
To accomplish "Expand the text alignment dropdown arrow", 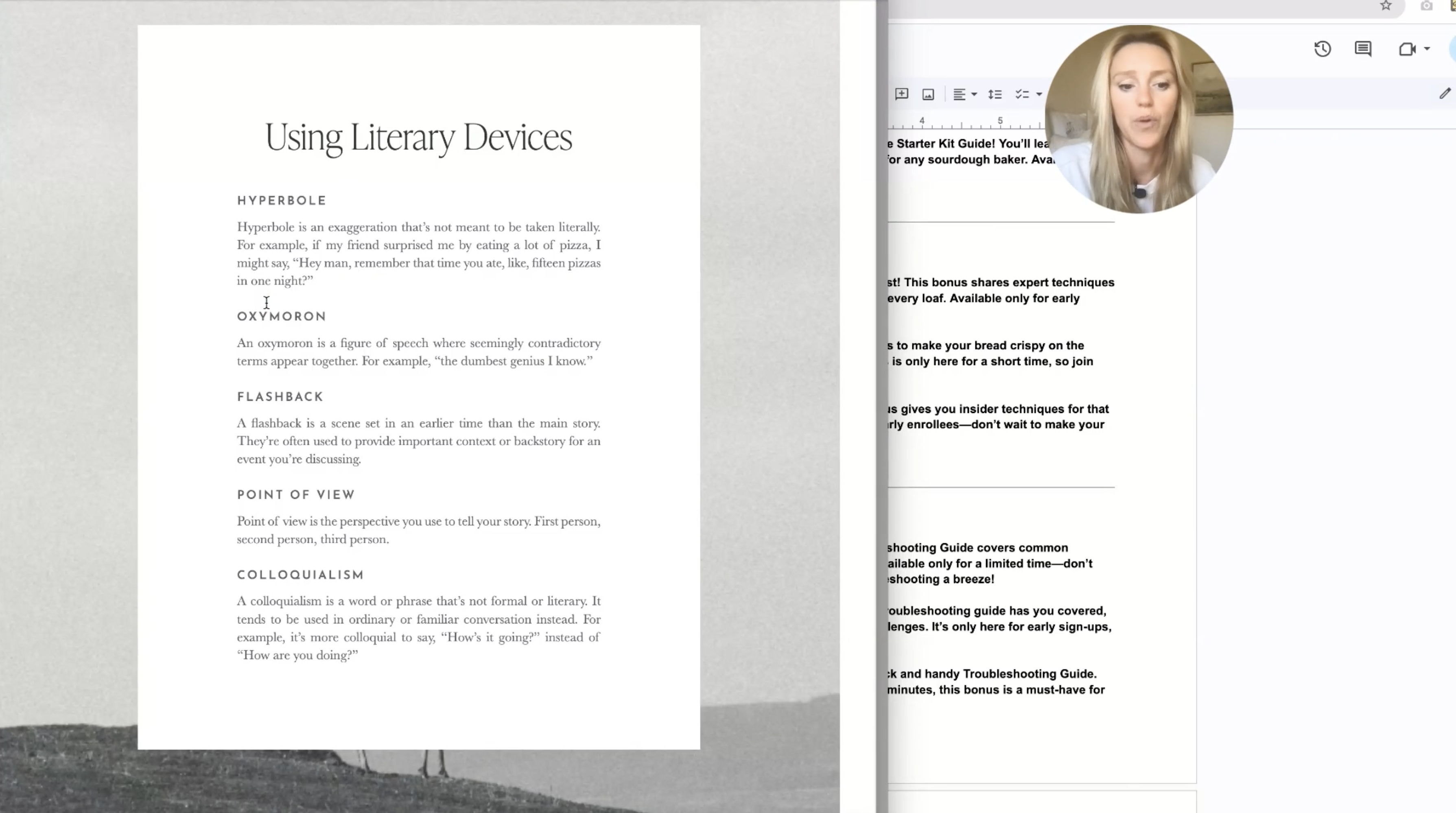I will pyautogui.click(x=974, y=94).
